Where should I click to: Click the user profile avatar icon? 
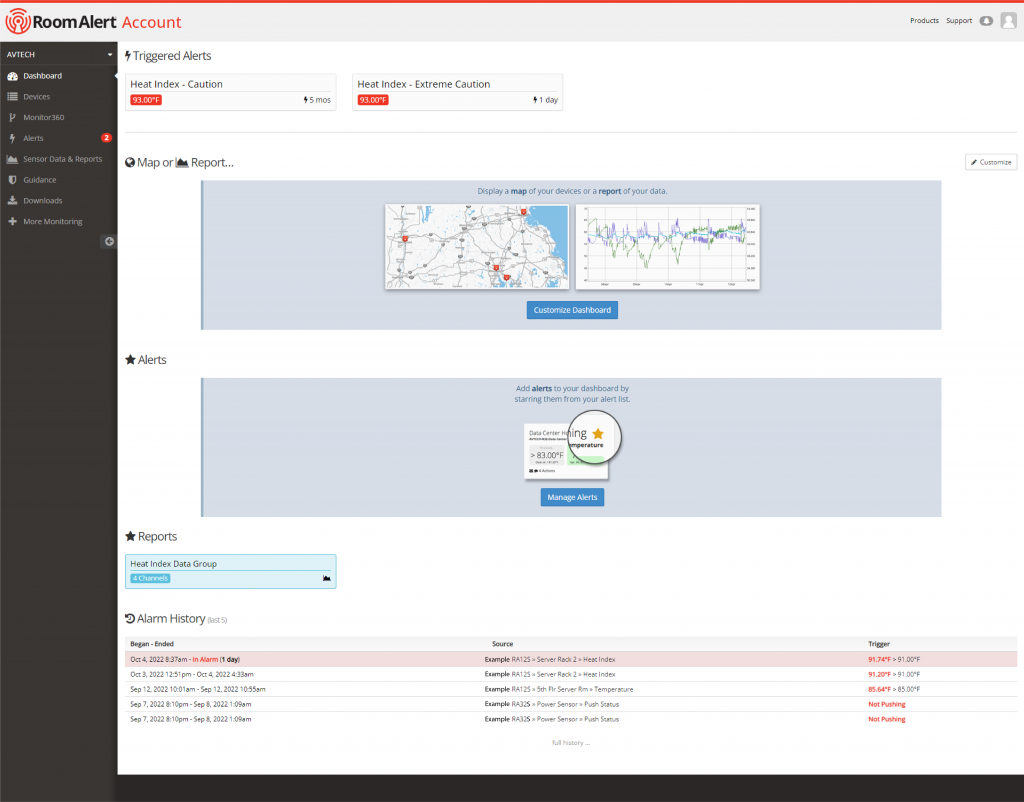1008,21
